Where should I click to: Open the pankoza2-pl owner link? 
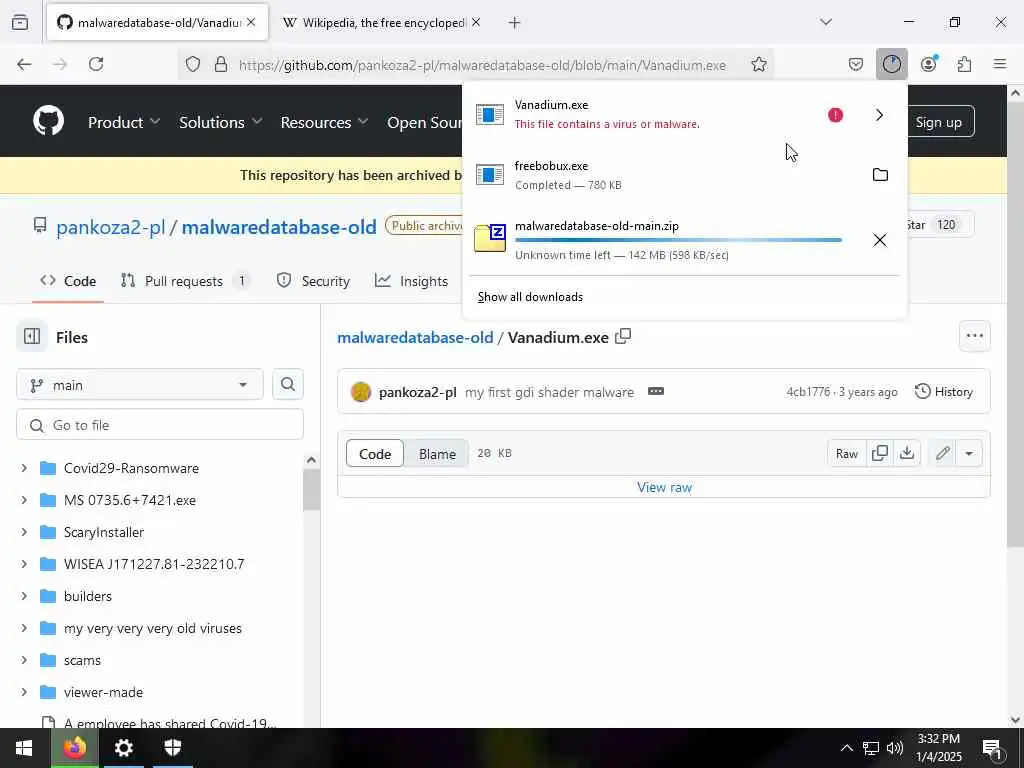coord(110,227)
